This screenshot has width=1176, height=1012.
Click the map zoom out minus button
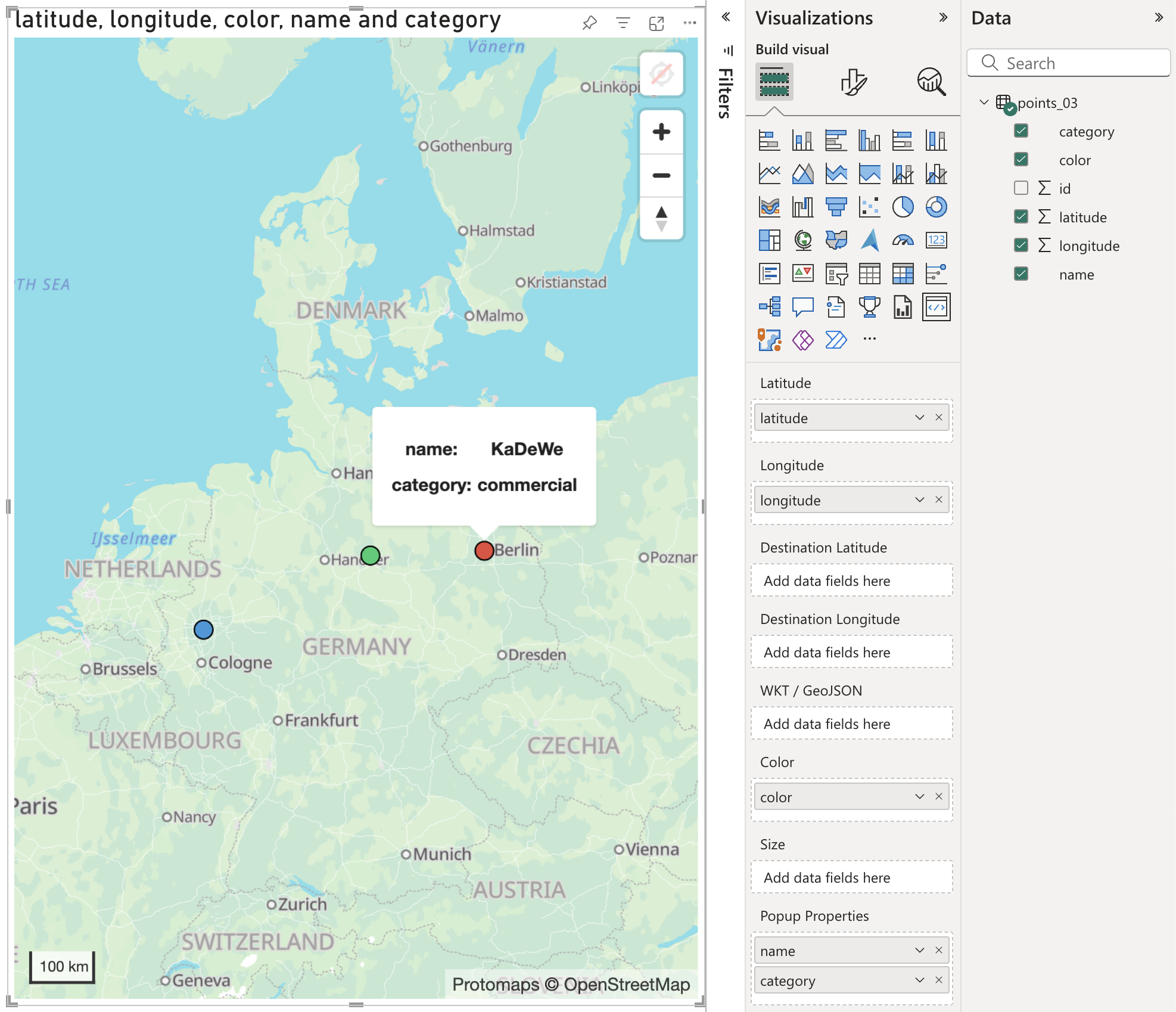tap(661, 175)
